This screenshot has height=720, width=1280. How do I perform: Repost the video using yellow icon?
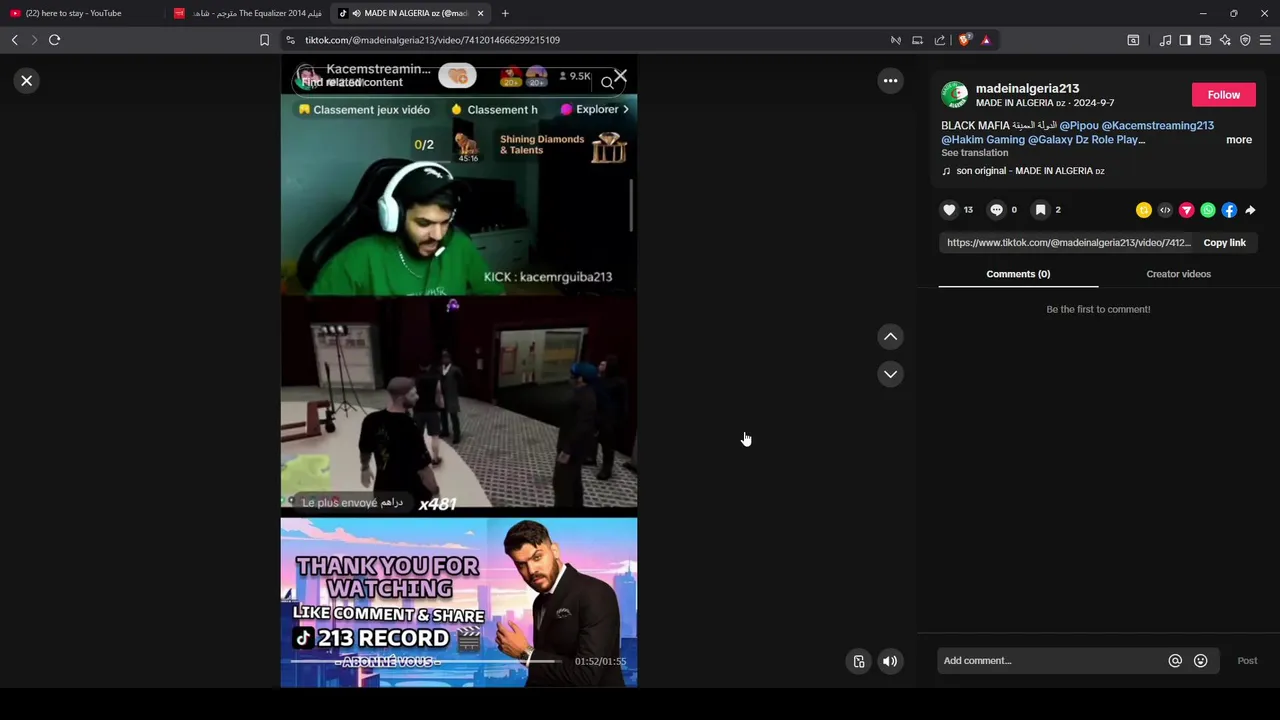tap(1144, 210)
